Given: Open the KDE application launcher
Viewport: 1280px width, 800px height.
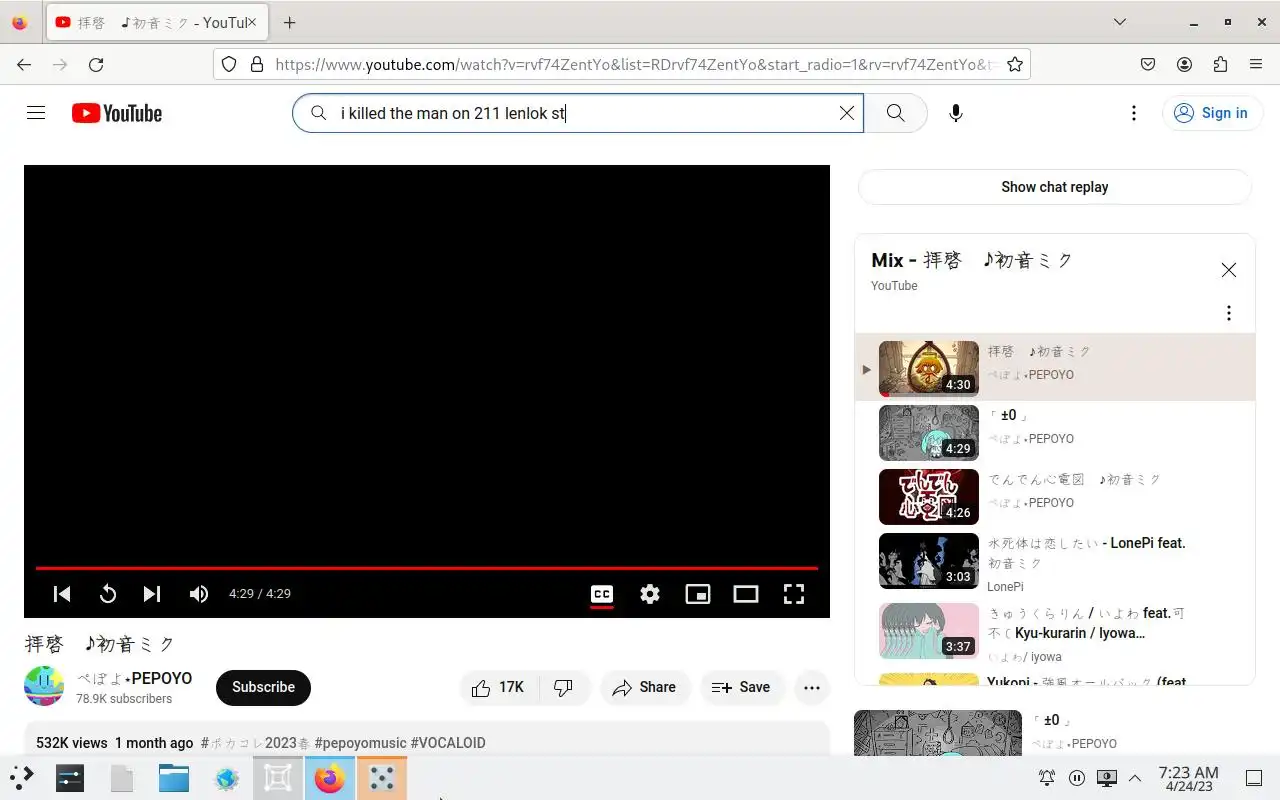Looking at the screenshot, I should (x=22, y=778).
